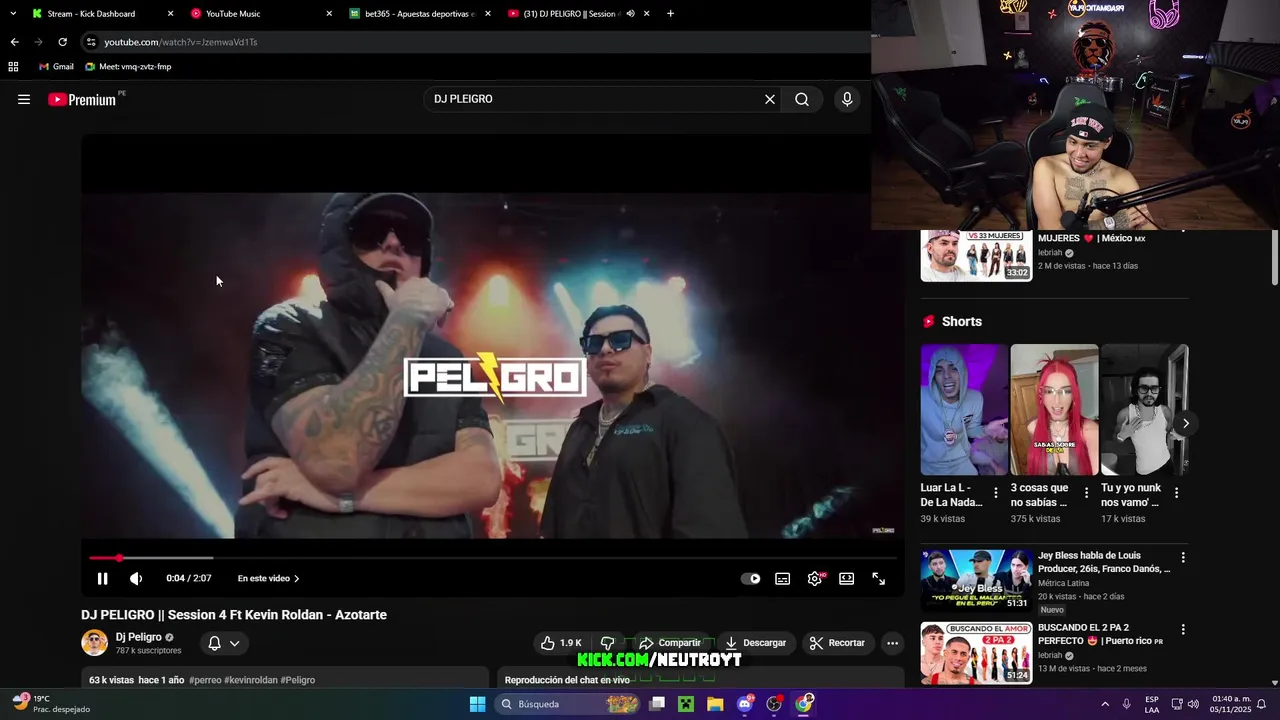The width and height of the screenshot is (1280, 720).
Task: Open the Dj Peligro channel name link
Action: [x=139, y=637]
